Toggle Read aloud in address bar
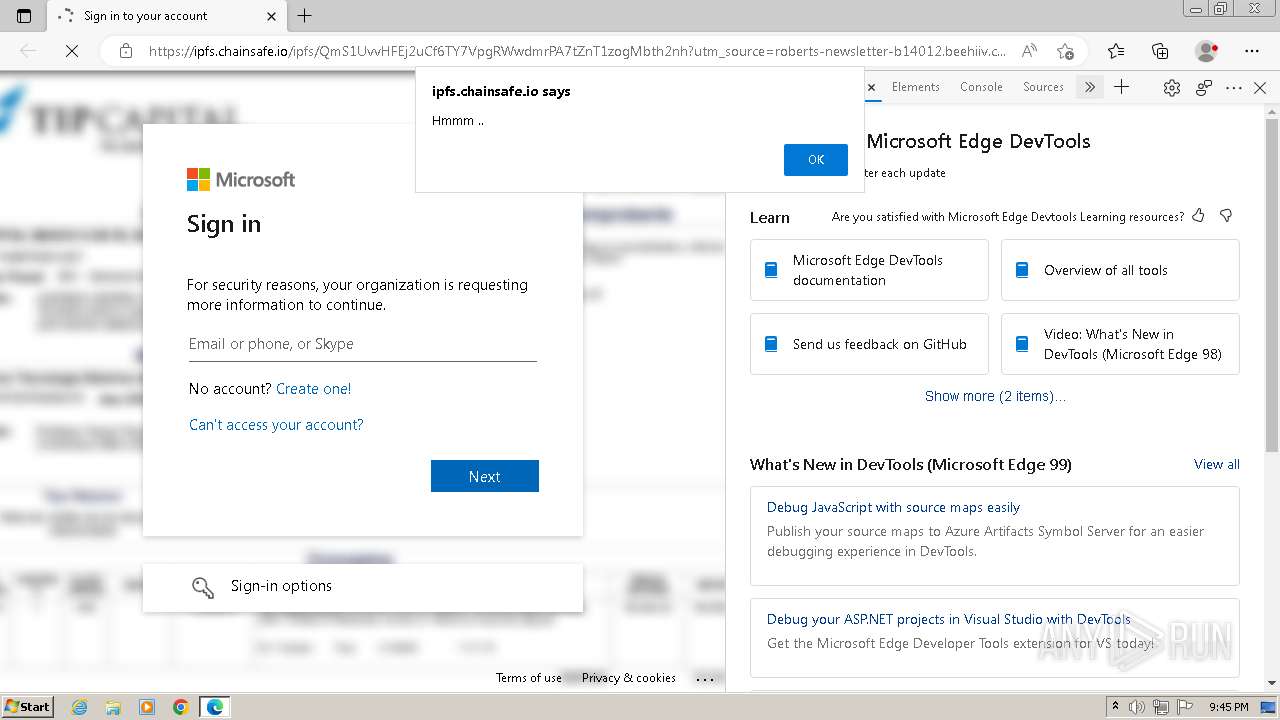This screenshot has width=1280, height=720. (1029, 51)
